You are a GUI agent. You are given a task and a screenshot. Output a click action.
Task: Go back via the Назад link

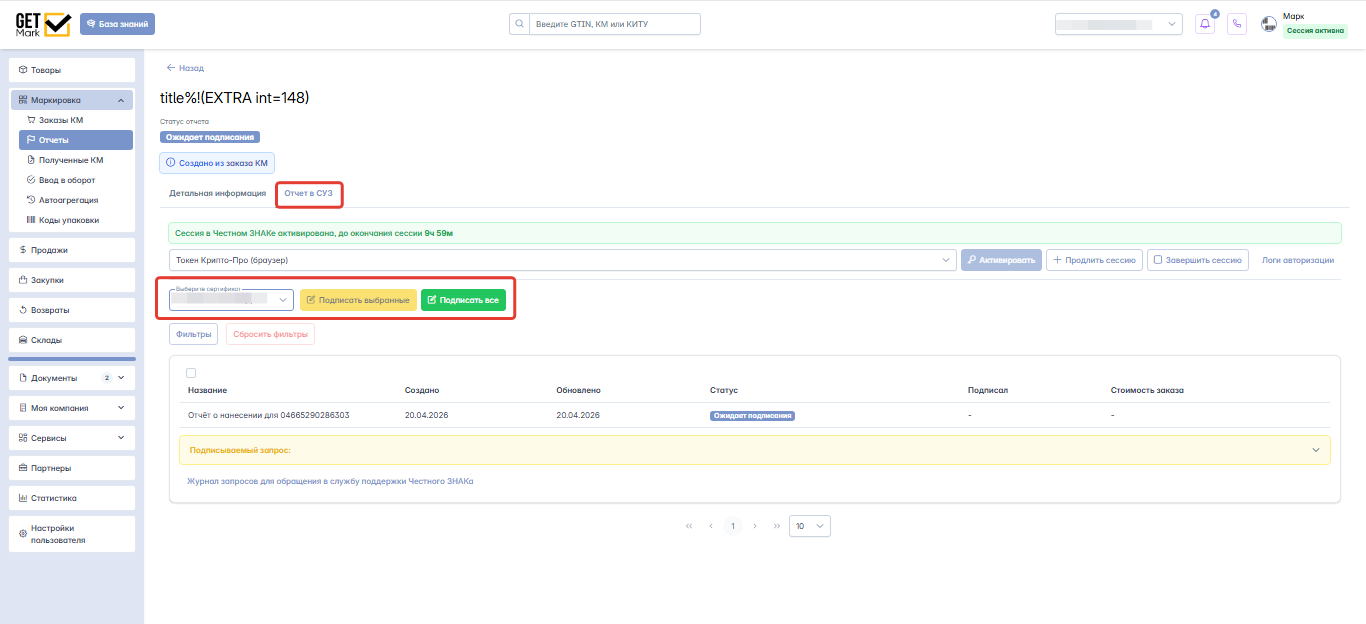tap(185, 68)
